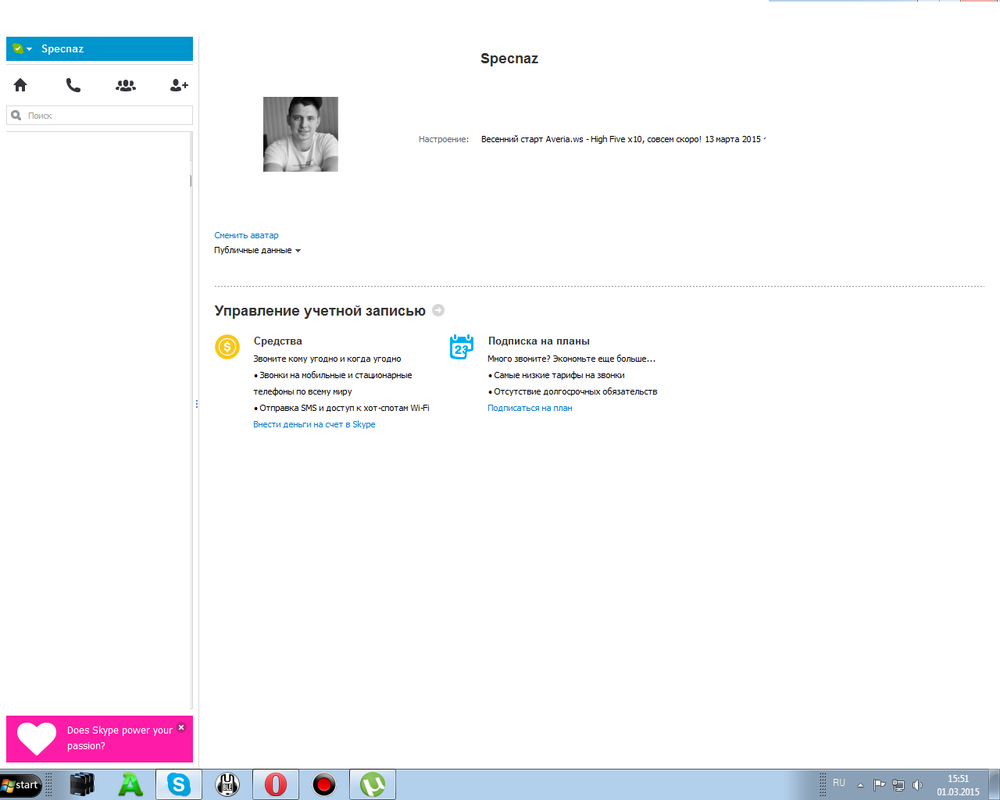The height and width of the screenshot is (800, 1000).
Task: Click the profile avatar photo
Action: coord(300,134)
